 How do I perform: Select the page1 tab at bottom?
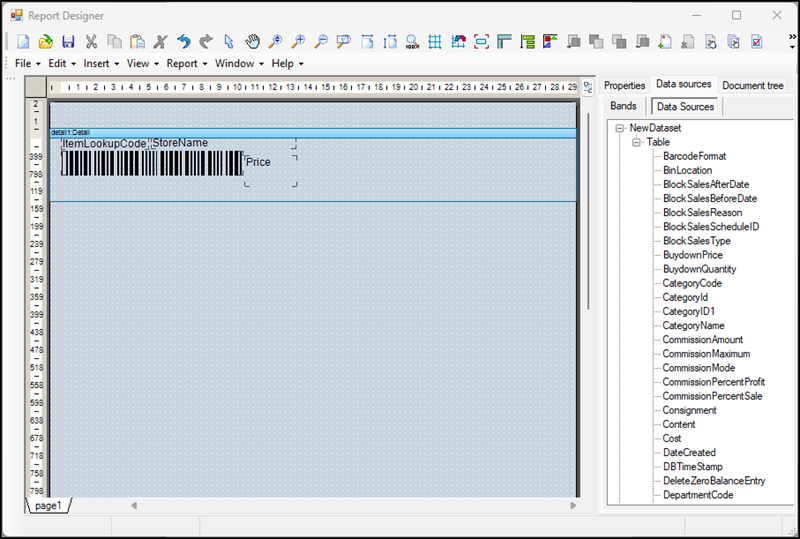[x=48, y=505]
